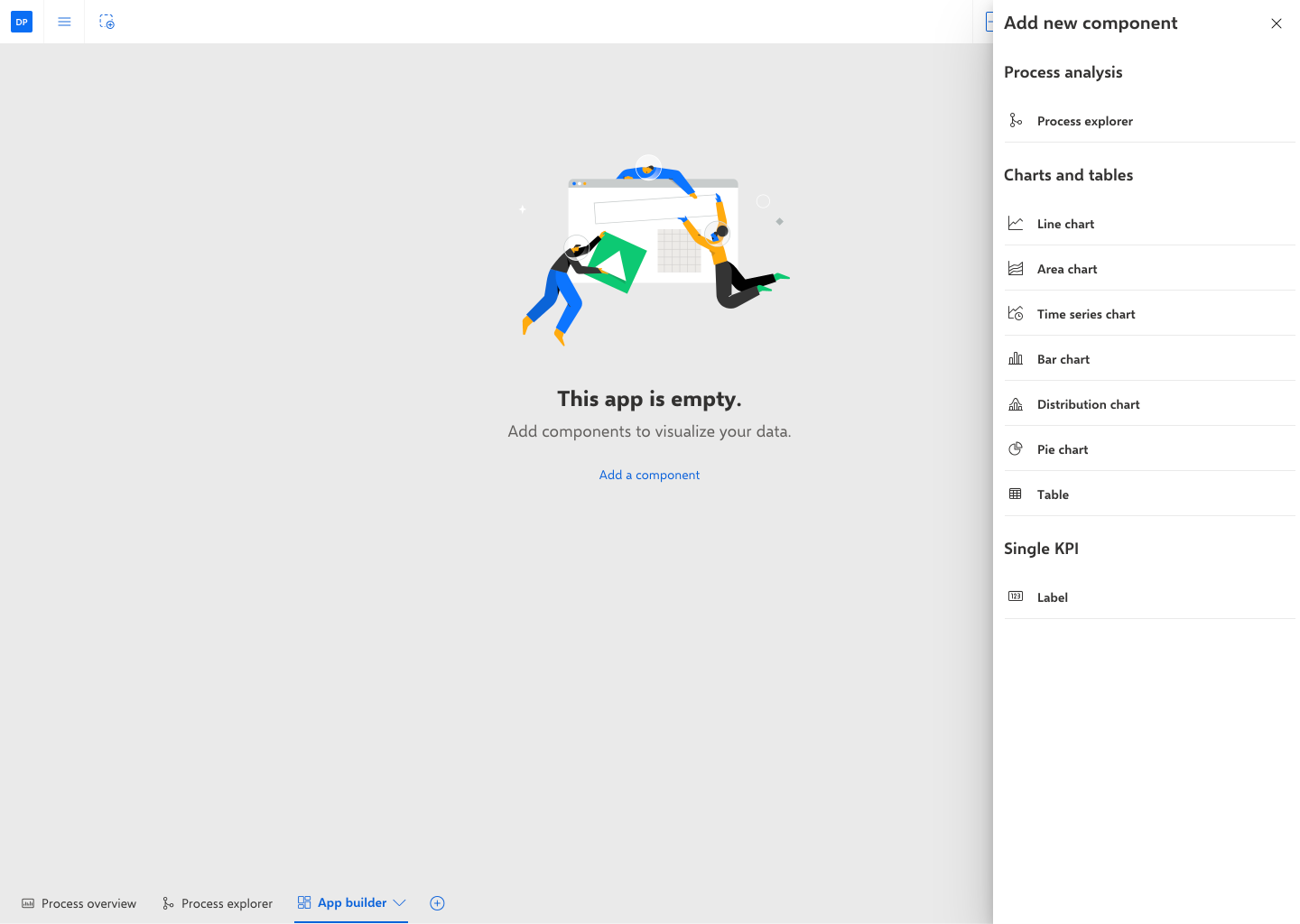
Task: Add a Bar chart component
Action: point(1149,359)
